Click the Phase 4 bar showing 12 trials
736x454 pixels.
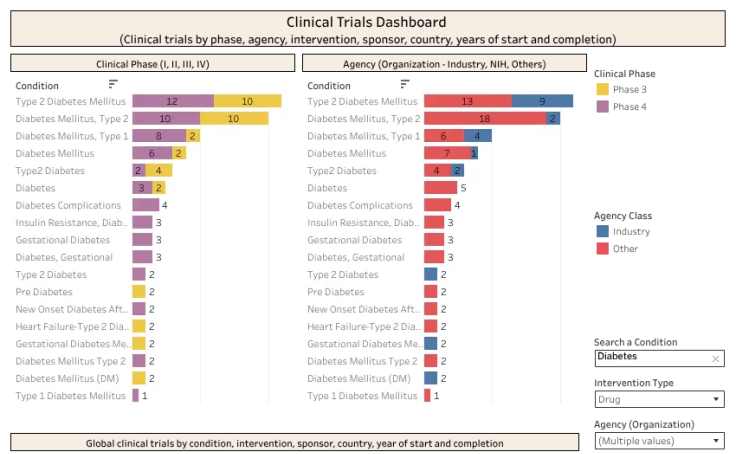tap(173, 101)
